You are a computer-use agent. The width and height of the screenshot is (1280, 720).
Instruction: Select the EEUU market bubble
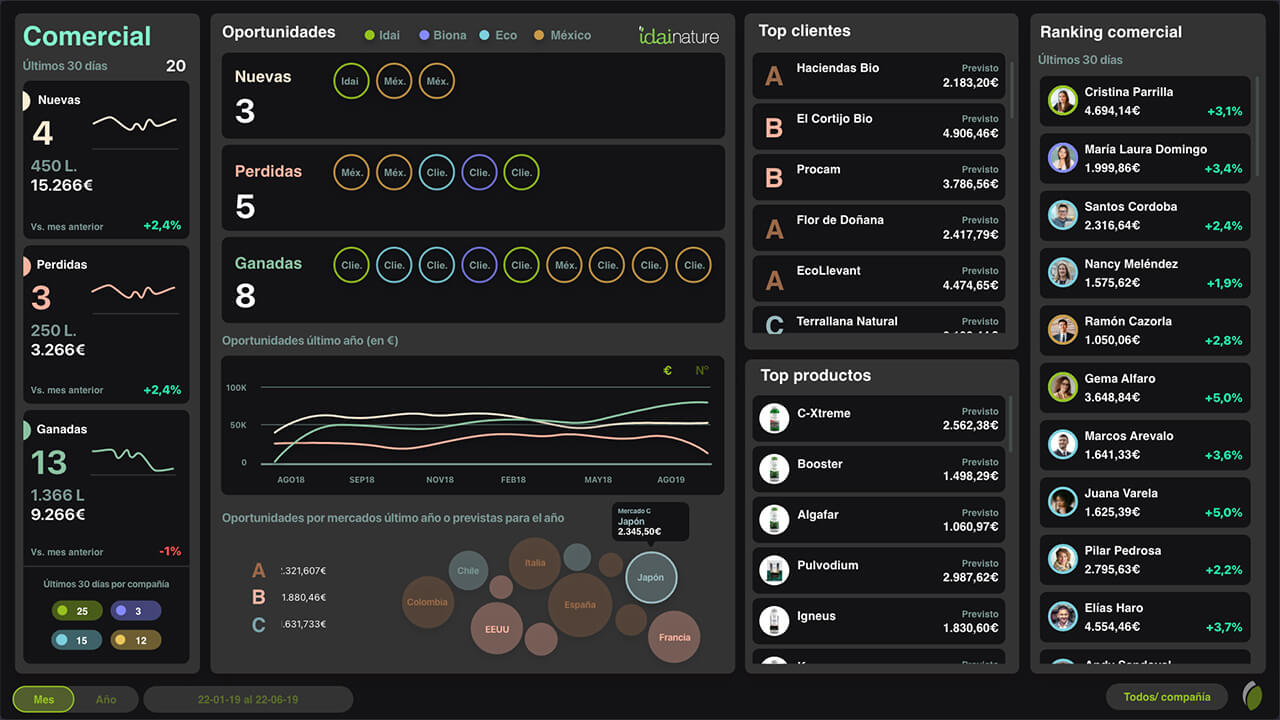pos(497,629)
